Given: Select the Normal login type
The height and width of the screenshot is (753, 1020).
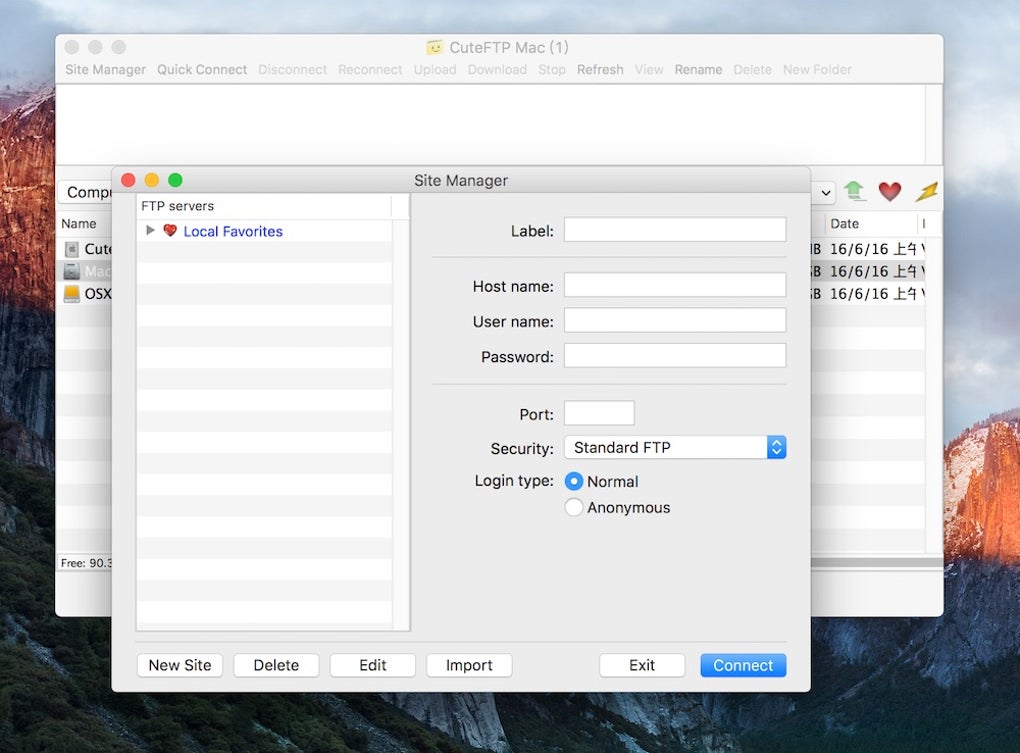Looking at the screenshot, I should [574, 481].
